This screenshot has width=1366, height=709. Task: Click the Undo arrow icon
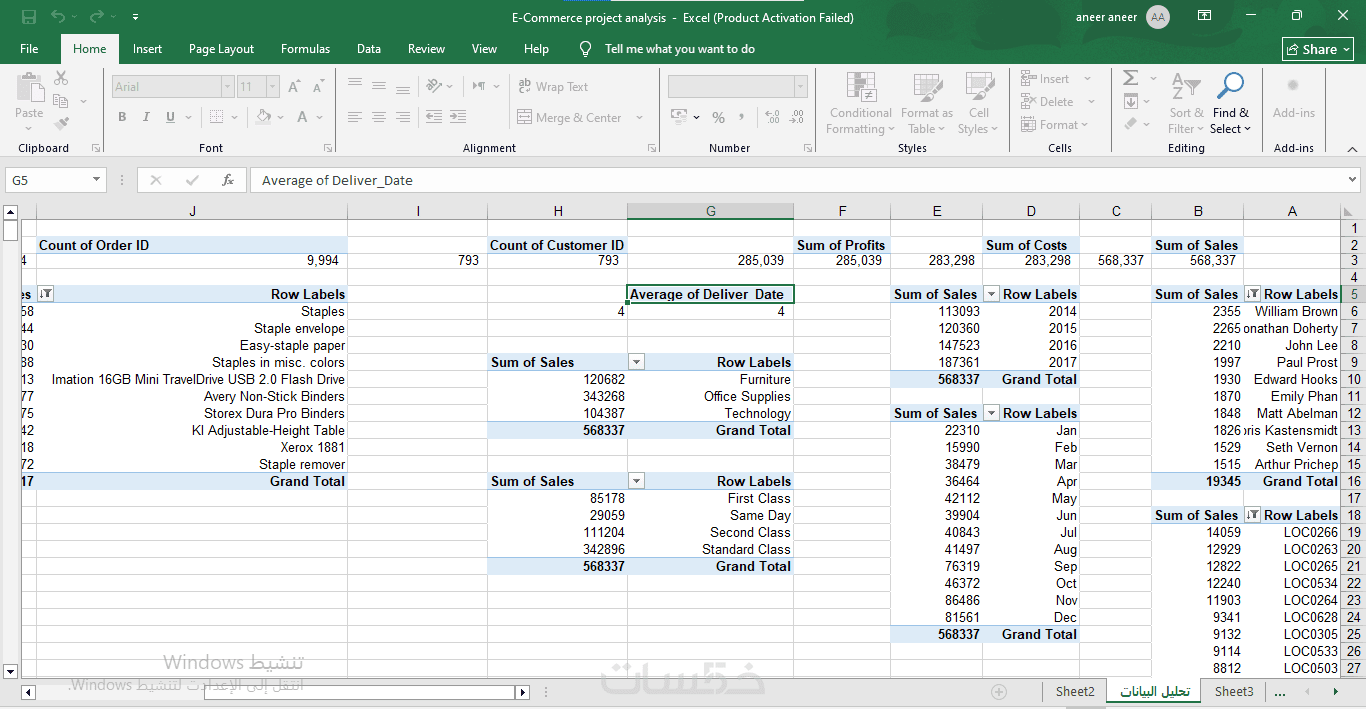[58, 17]
